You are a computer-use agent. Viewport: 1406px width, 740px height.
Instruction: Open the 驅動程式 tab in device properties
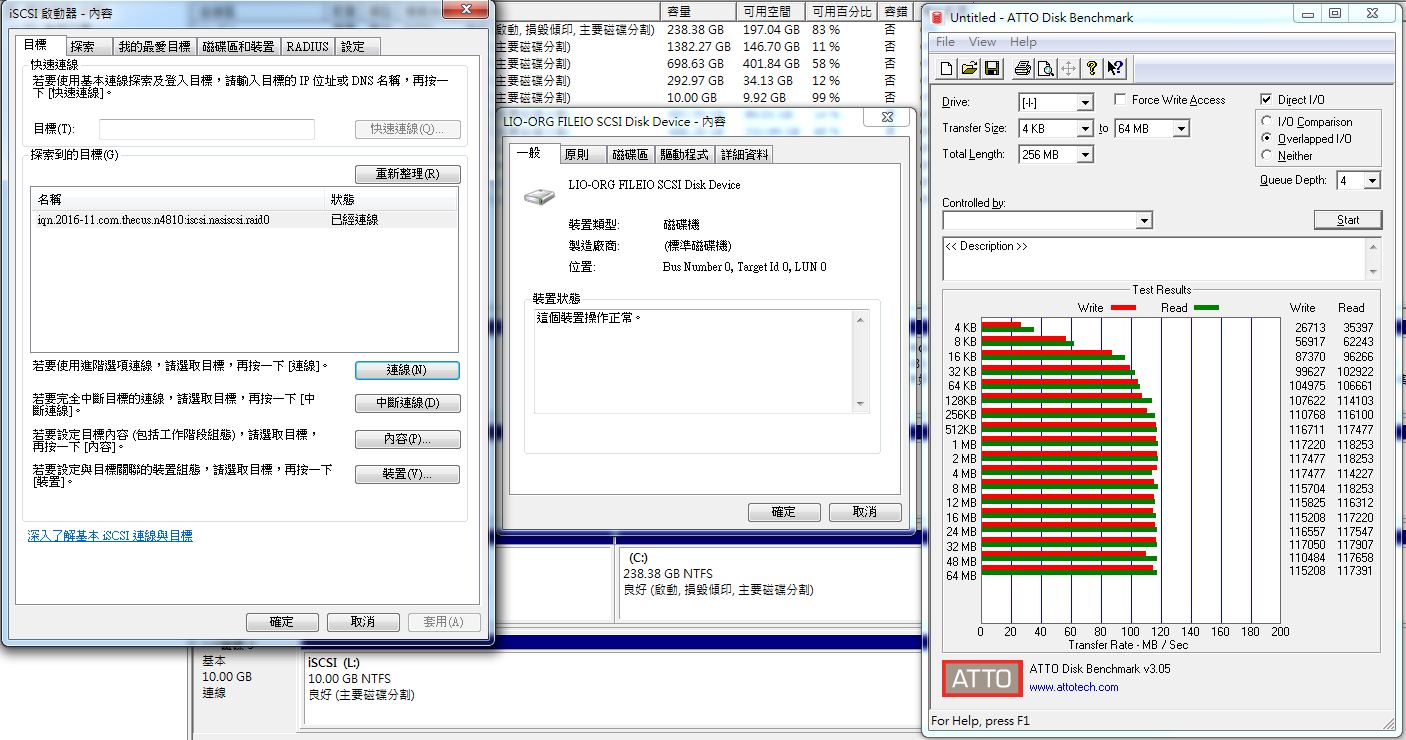(x=684, y=155)
